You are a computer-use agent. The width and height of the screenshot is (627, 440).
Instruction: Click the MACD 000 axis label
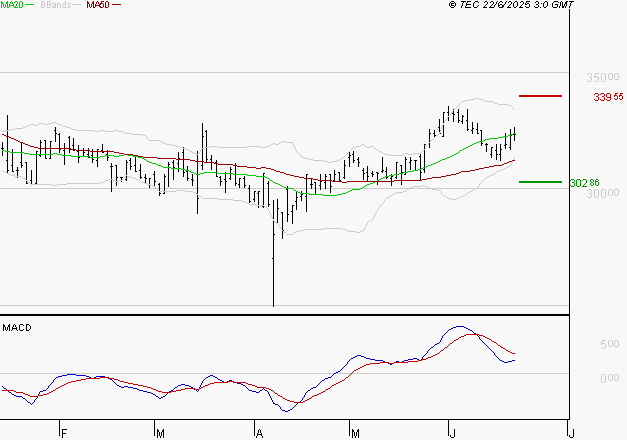[x=609, y=378]
